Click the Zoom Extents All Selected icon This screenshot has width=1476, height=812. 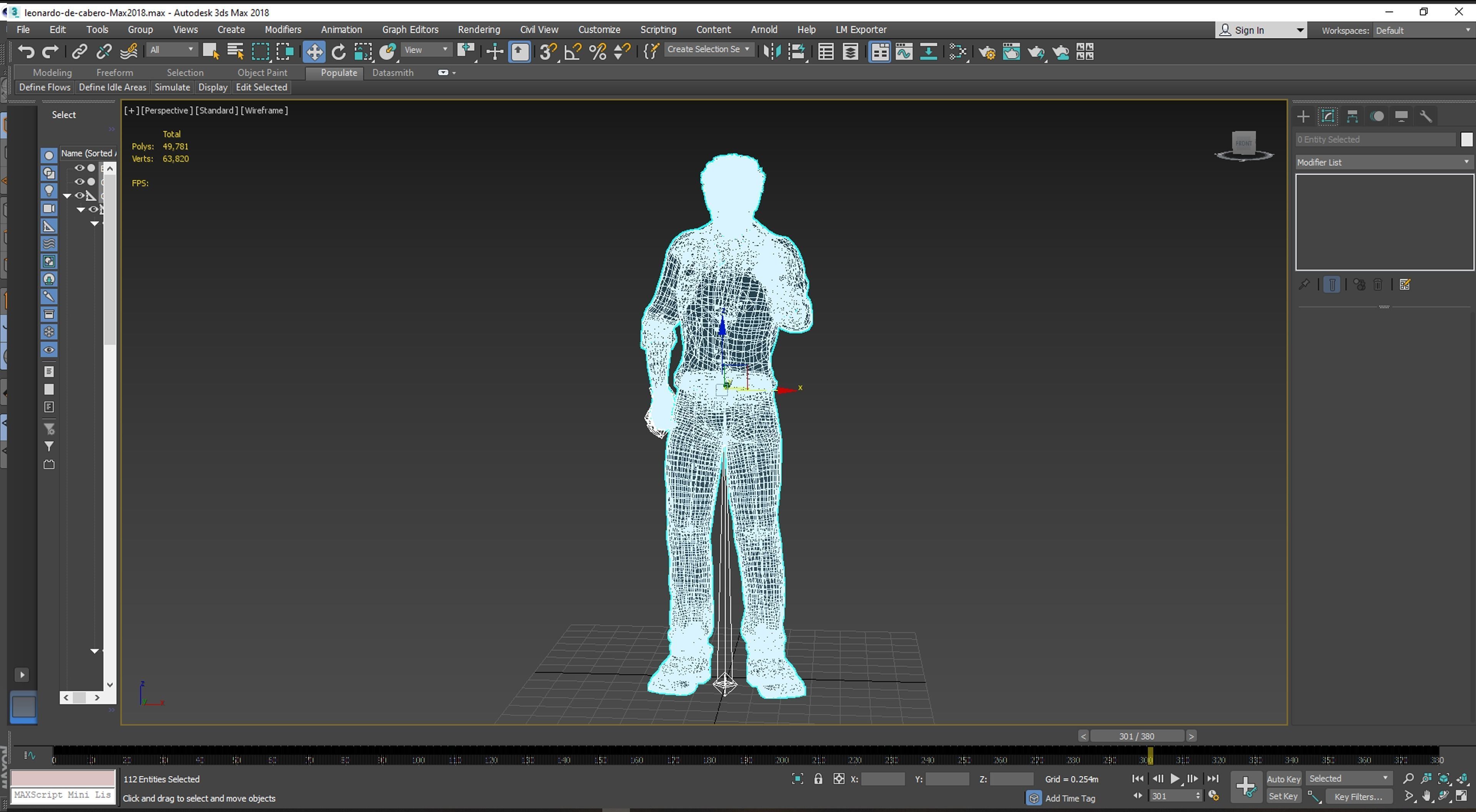point(1462,779)
